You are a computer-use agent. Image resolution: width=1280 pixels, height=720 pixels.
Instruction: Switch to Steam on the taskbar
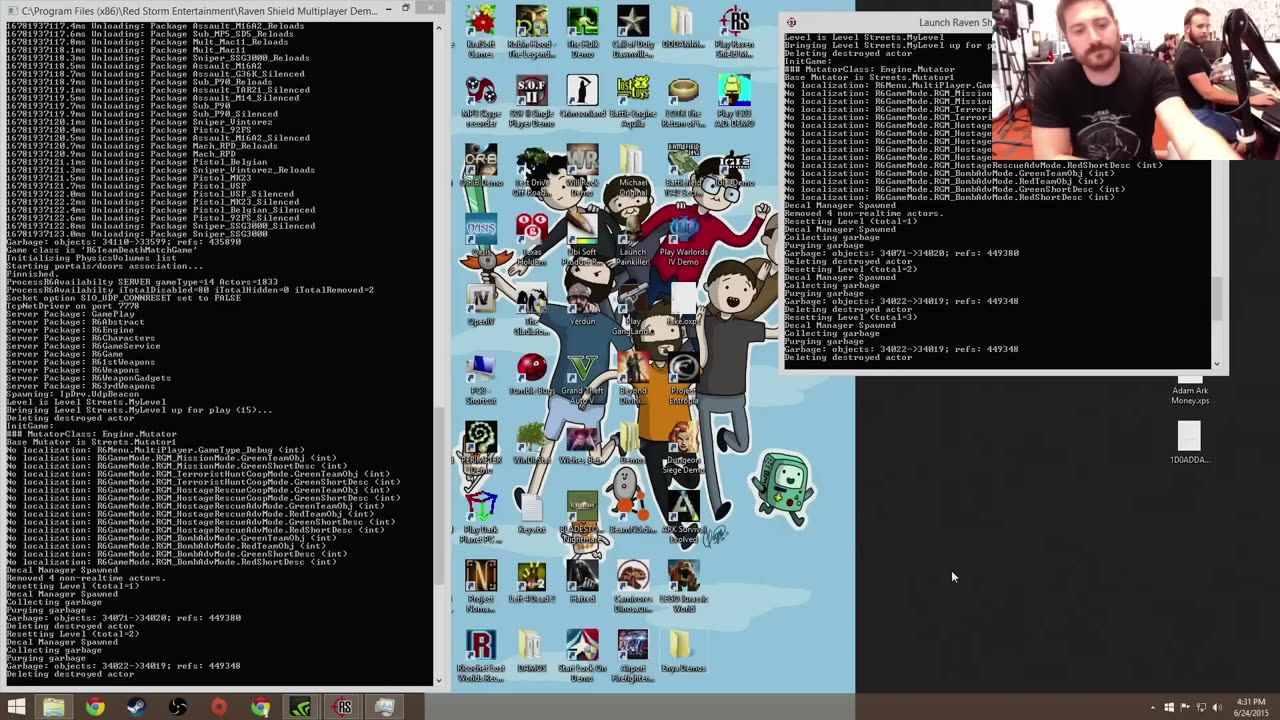[136, 707]
